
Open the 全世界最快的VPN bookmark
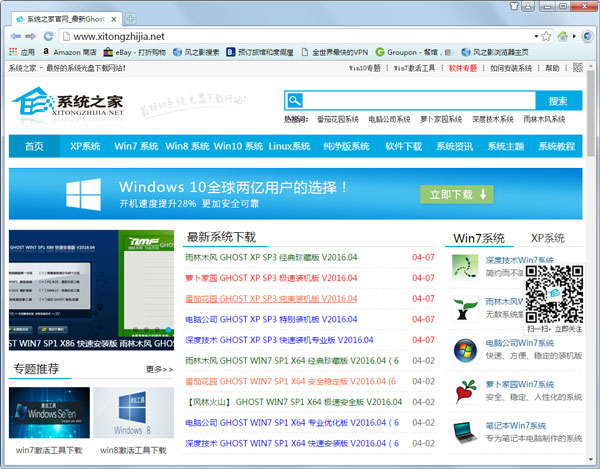tap(334, 52)
